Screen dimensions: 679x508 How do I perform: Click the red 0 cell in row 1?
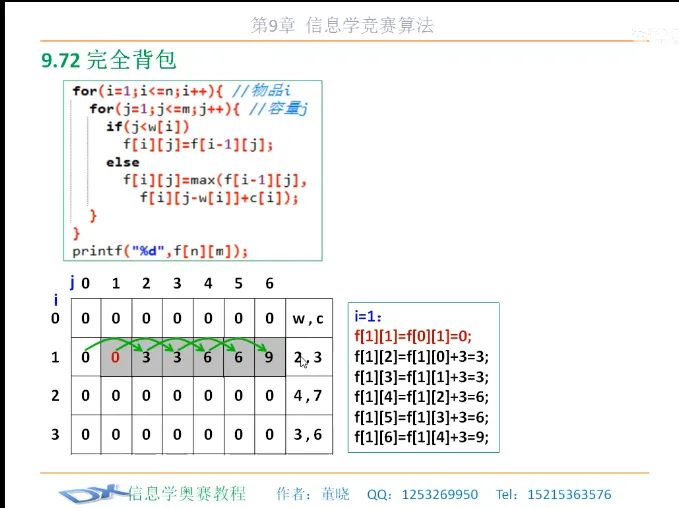click(116, 357)
